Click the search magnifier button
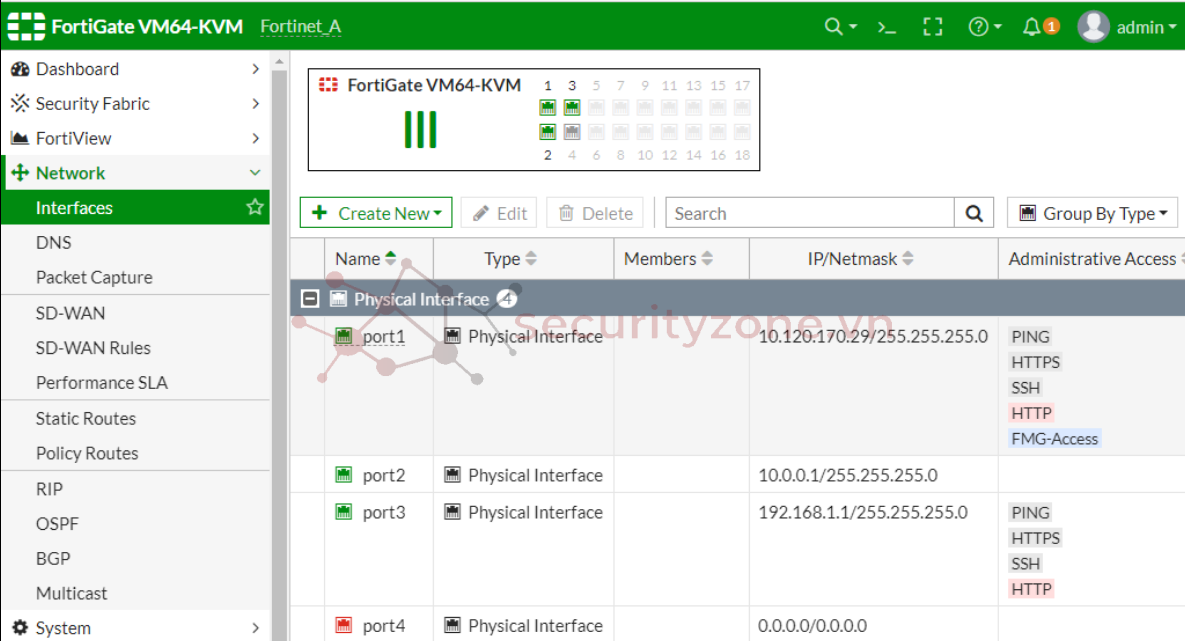The height and width of the screenshot is (641, 1185). click(x=974, y=213)
